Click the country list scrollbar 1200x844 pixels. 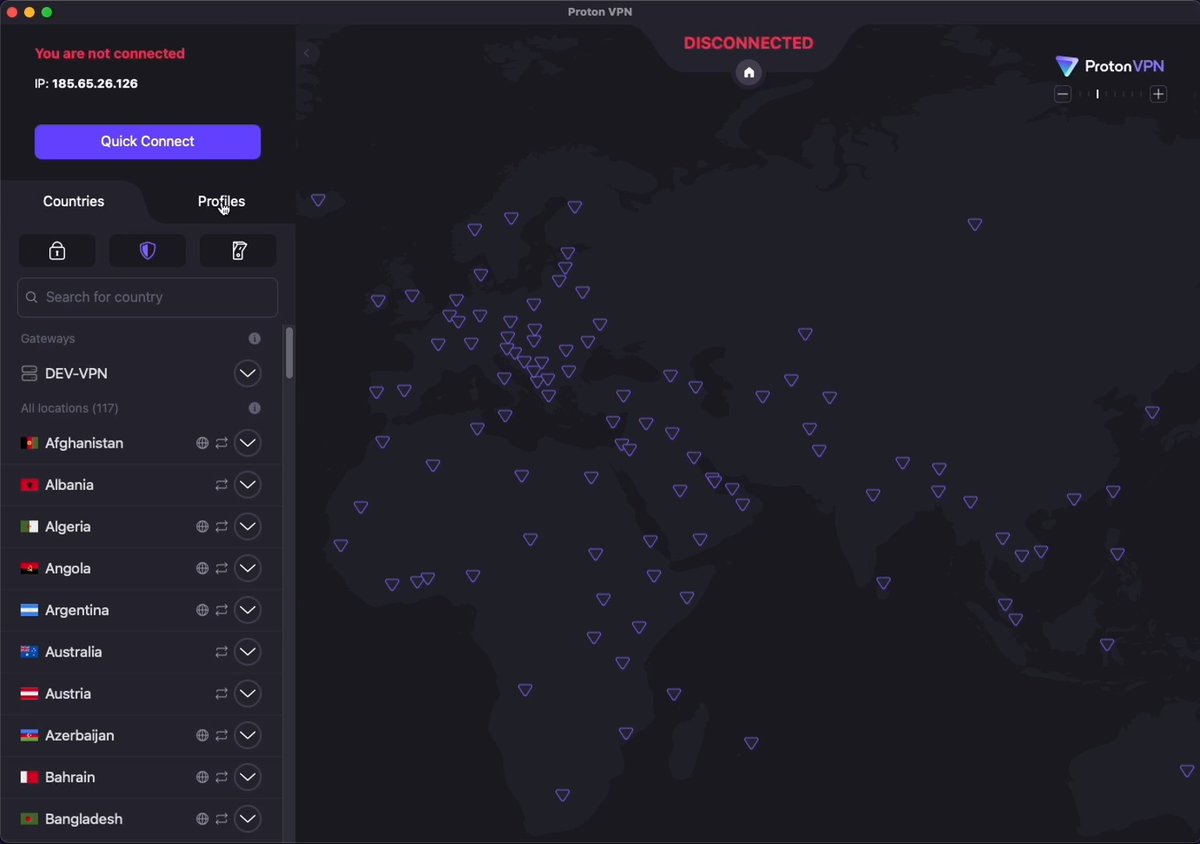click(x=289, y=352)
